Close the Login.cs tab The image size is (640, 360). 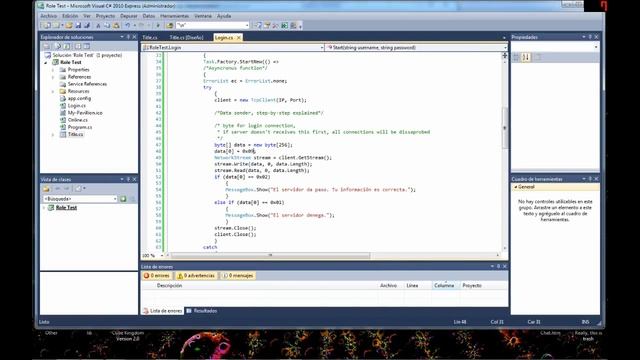[x=239, y=38]
